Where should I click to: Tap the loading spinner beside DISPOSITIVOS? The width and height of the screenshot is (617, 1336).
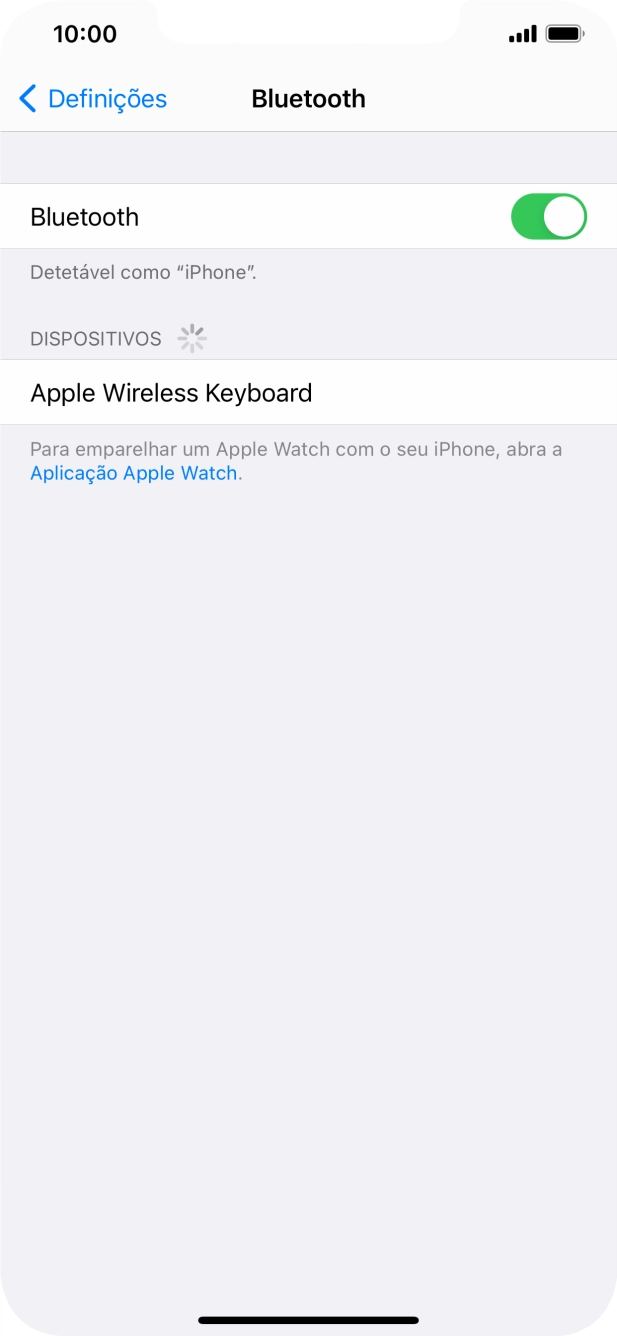click(x=192, y=339)
